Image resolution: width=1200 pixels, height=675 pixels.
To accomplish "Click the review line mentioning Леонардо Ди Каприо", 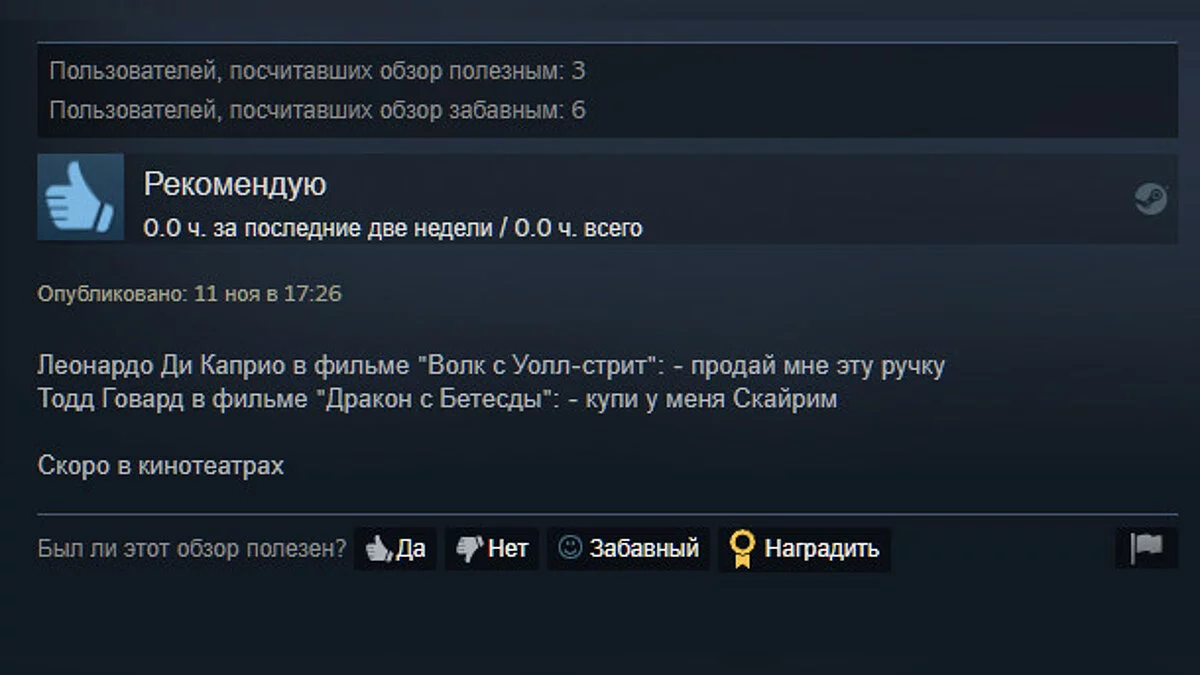I will click(x=491, y=366).
